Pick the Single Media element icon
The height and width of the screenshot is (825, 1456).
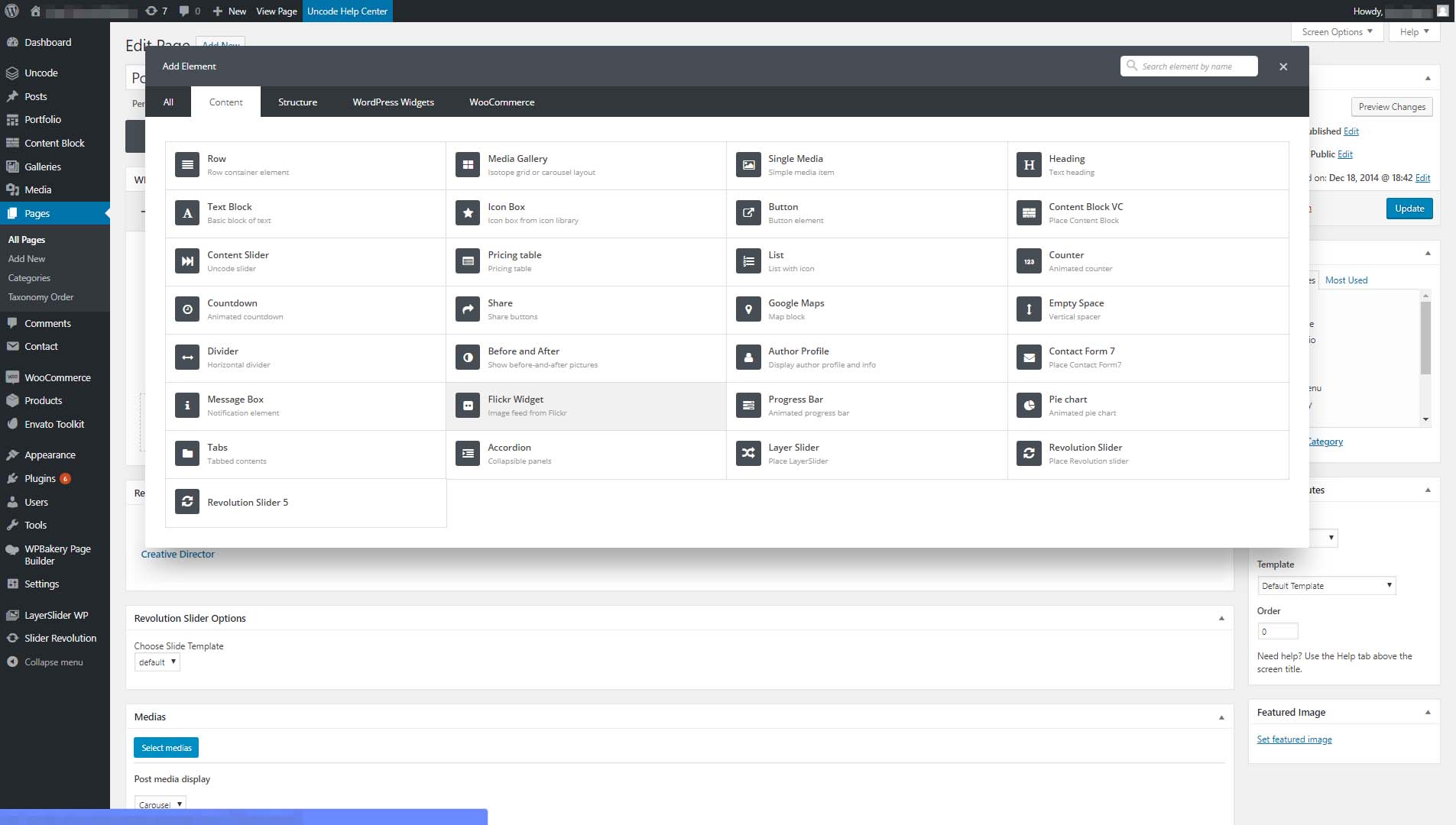(748, 165)
